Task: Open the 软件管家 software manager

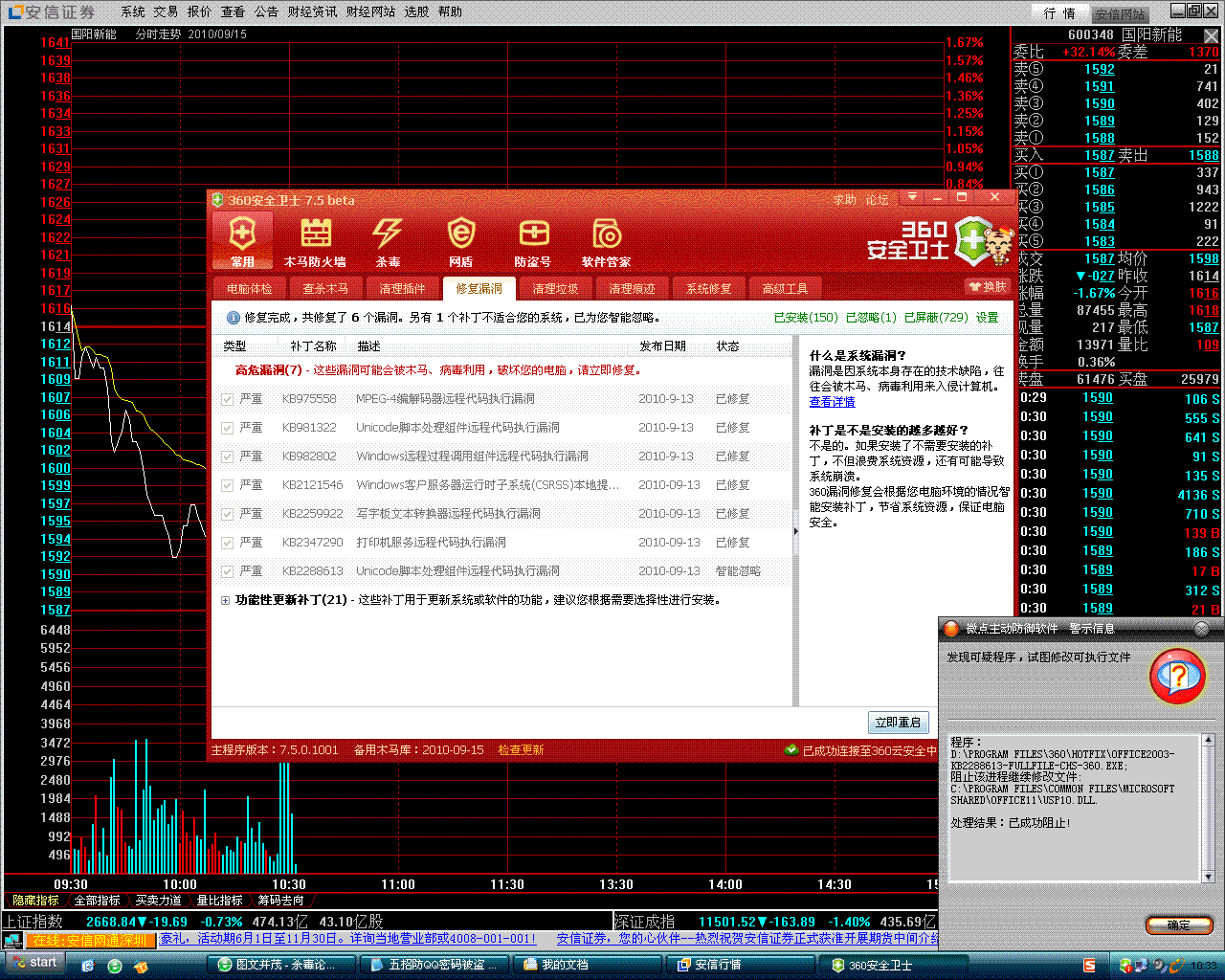Action: tap(606, 241)
